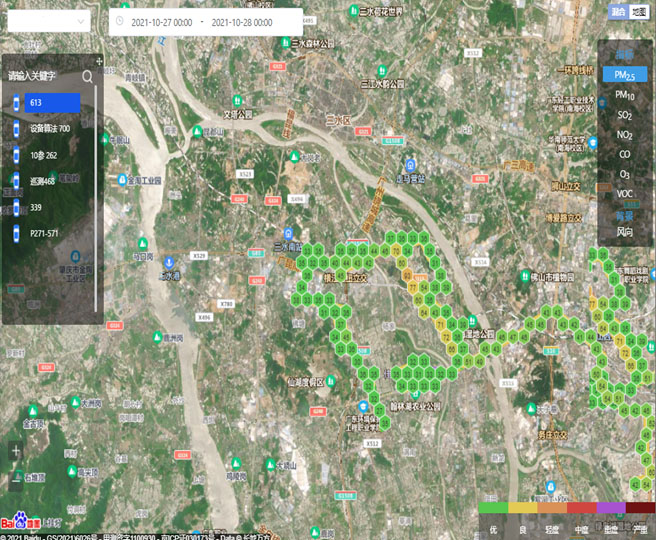Click the vehicle icon next to P271-571
Screen dimensions: 656x540
[x=17, y=233]
